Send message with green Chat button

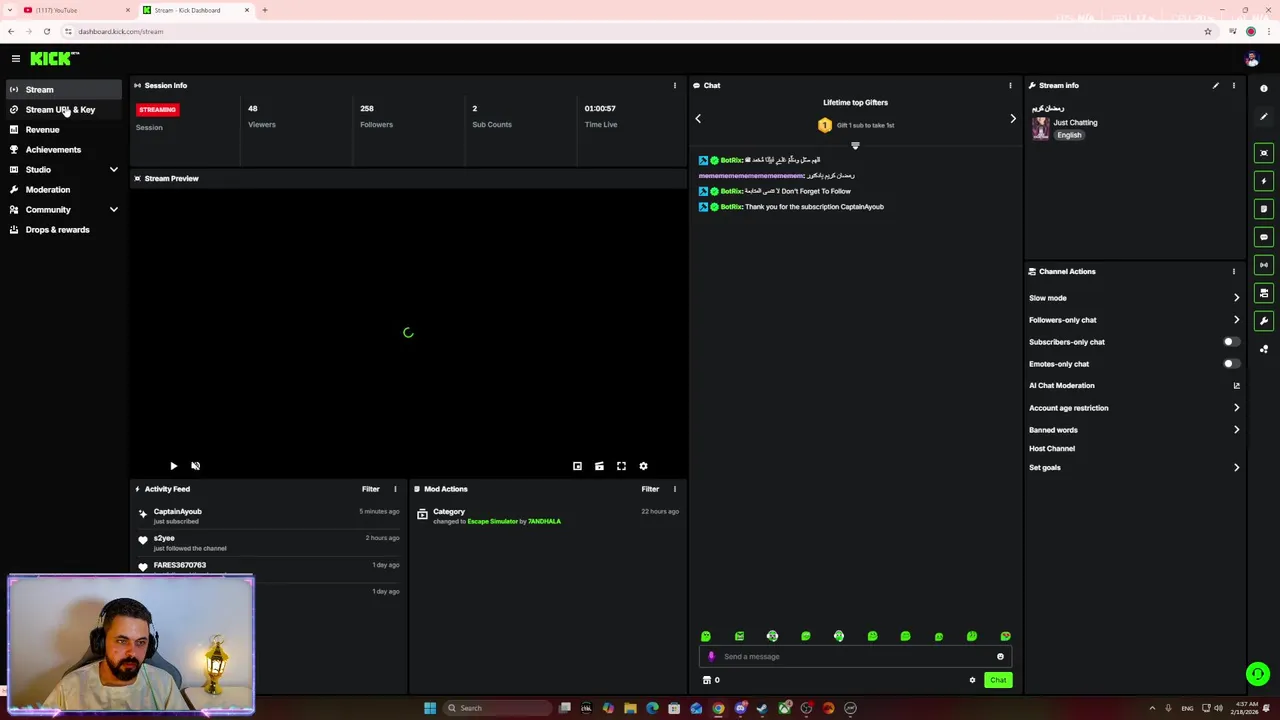(x=998, y=680)
